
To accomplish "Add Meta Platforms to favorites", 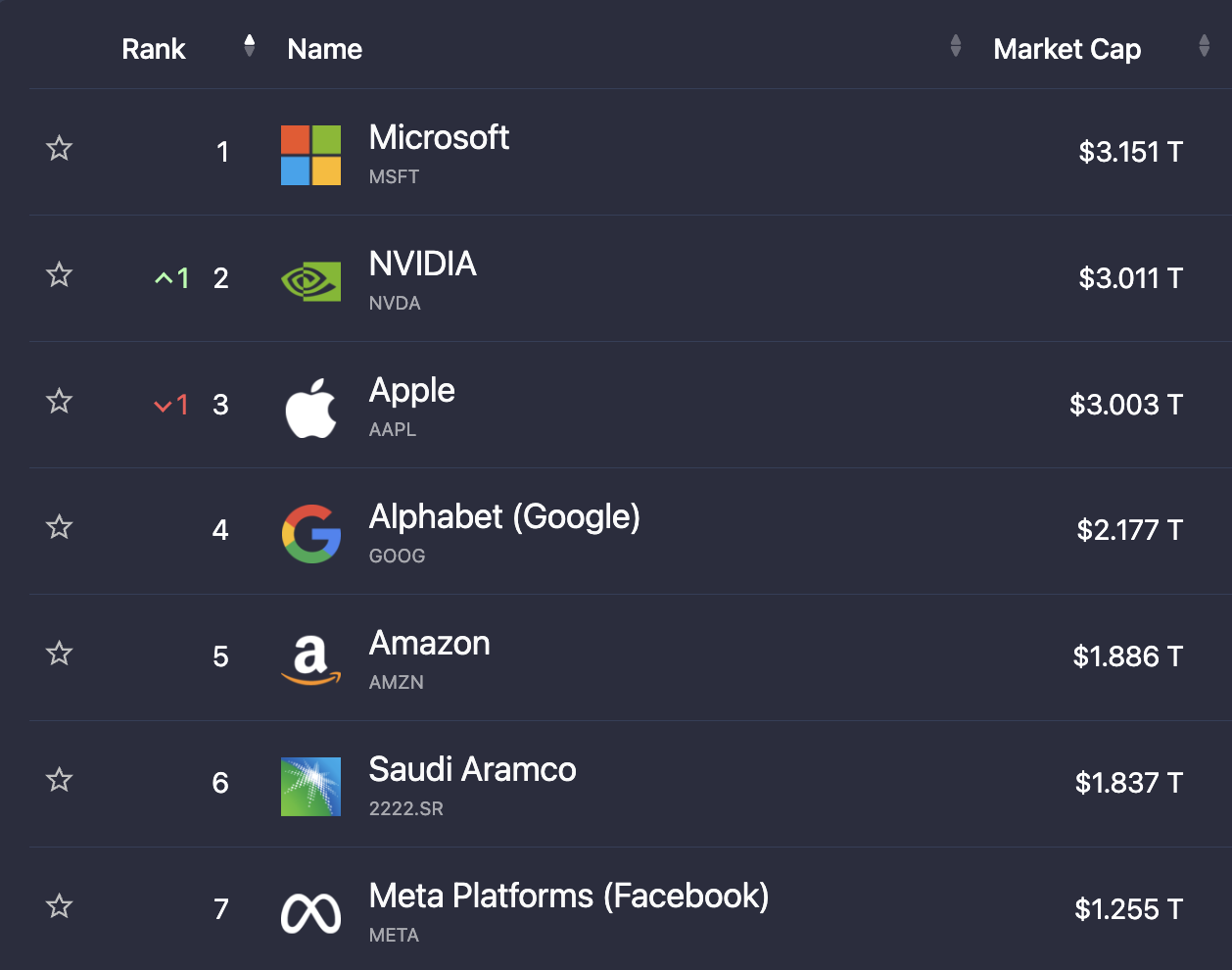I will [59, 906].
